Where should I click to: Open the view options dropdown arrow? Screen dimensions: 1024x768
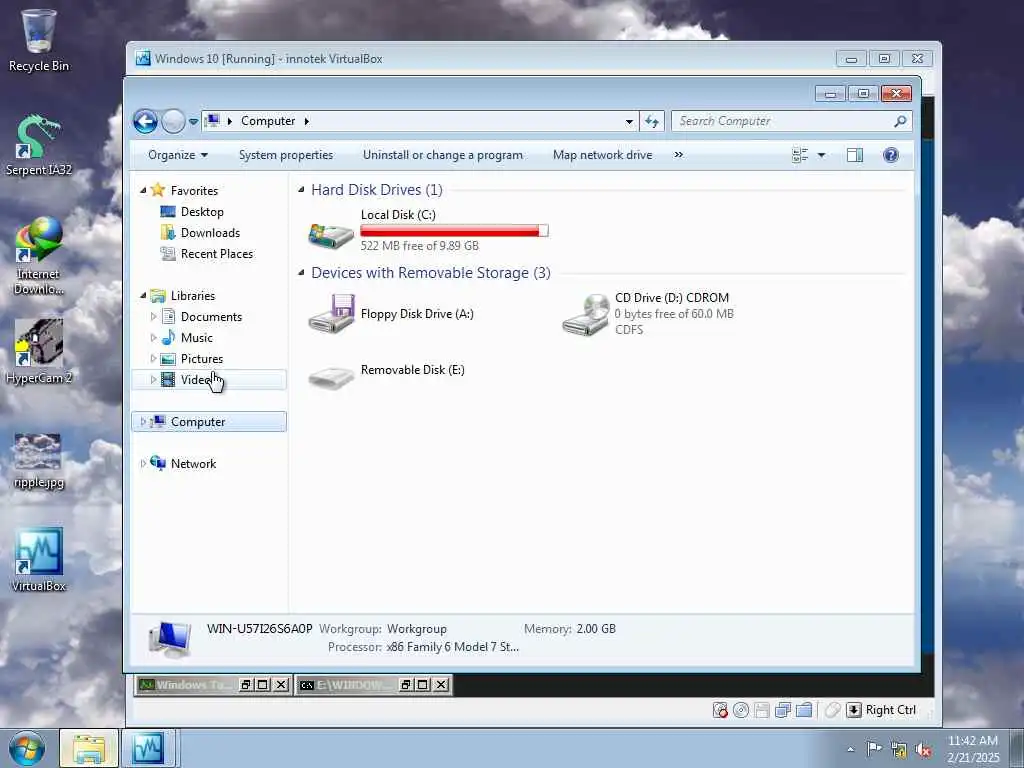pos(822,155)
